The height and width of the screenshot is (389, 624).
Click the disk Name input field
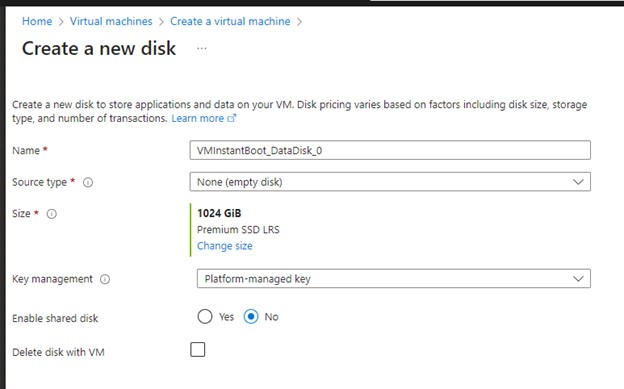tap(390, 150)
